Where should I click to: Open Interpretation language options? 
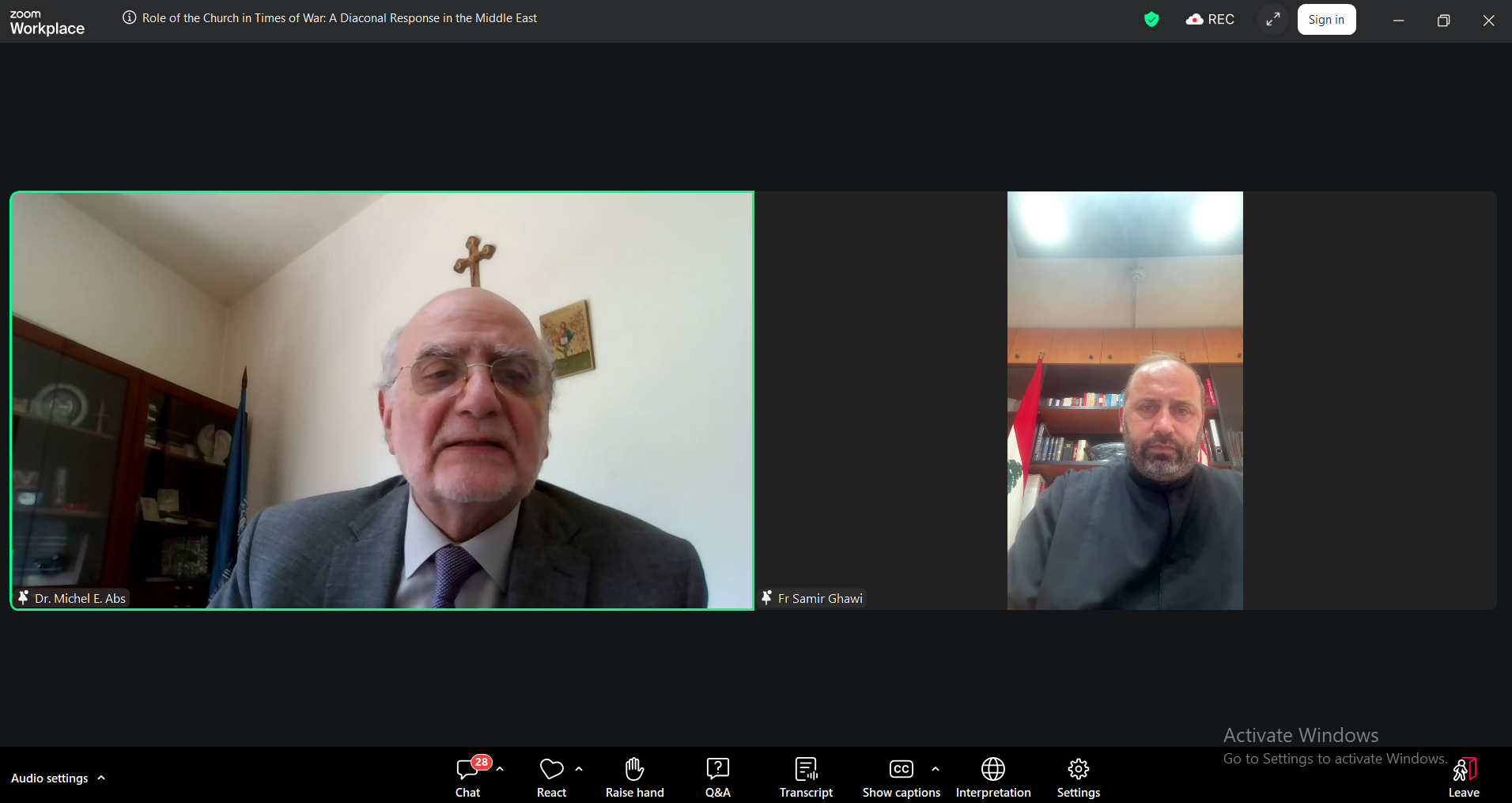[x=993, y=777]
